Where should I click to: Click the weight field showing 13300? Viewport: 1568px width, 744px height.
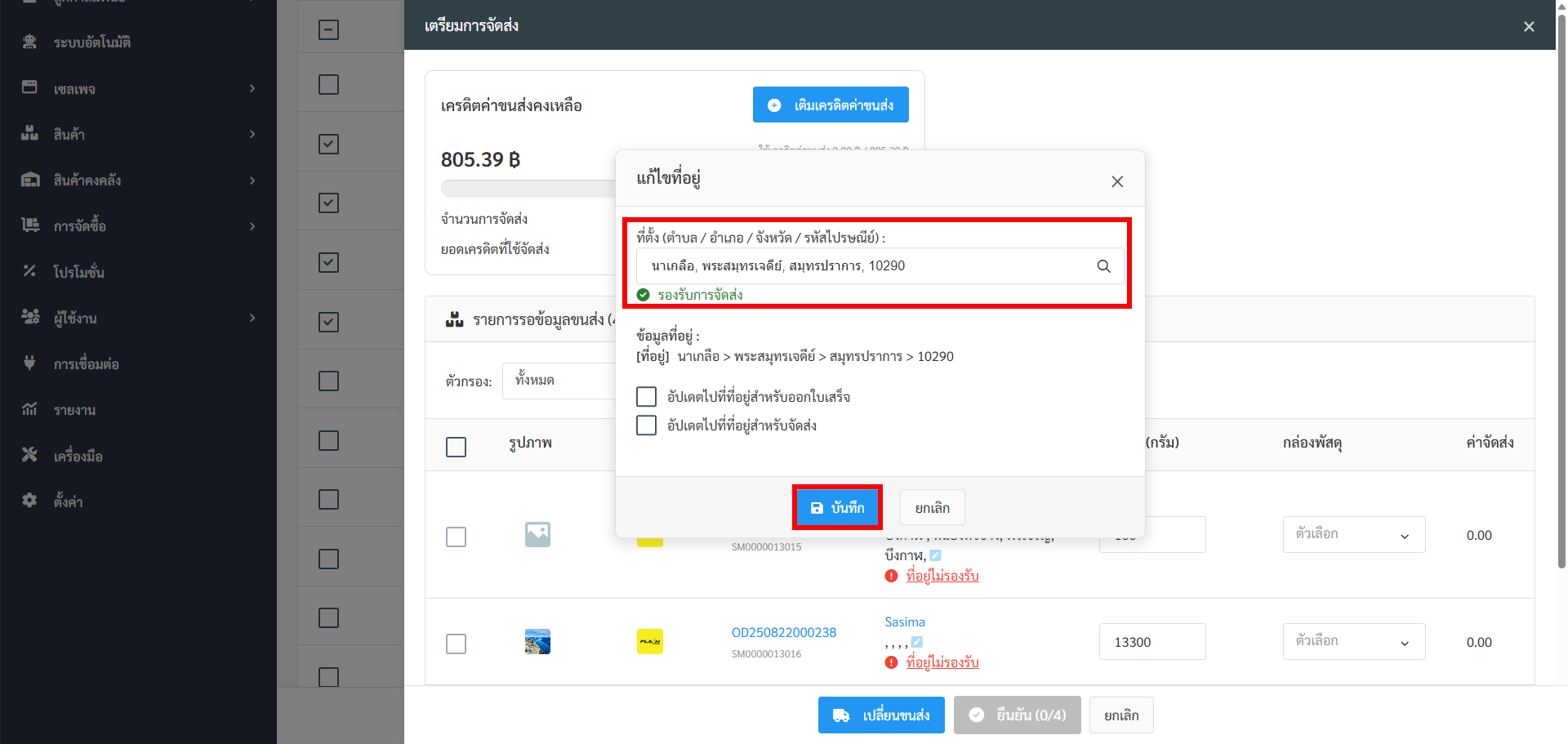1151,642
